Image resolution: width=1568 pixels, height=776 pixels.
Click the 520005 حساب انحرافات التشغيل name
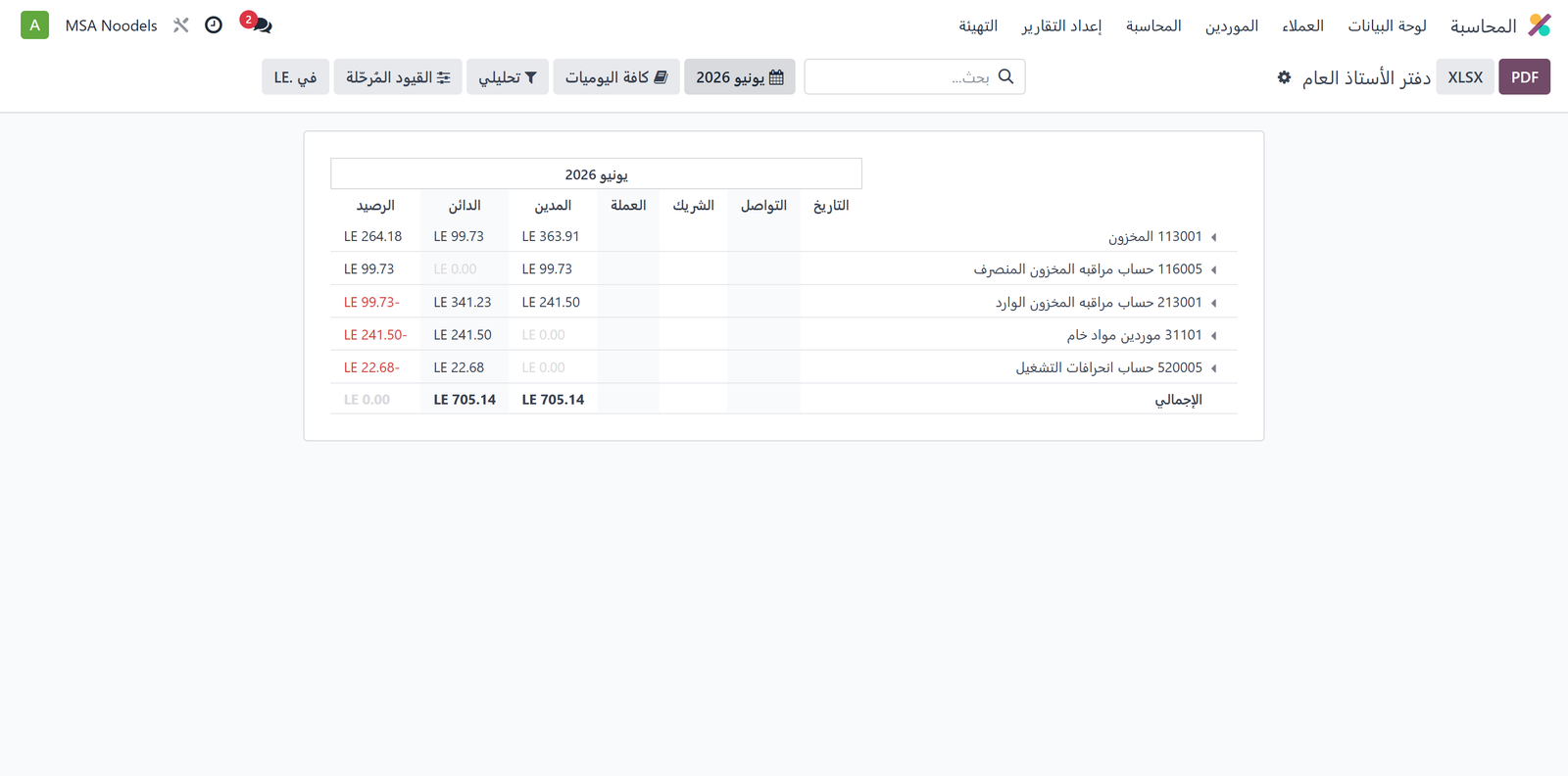point(1108,367)
